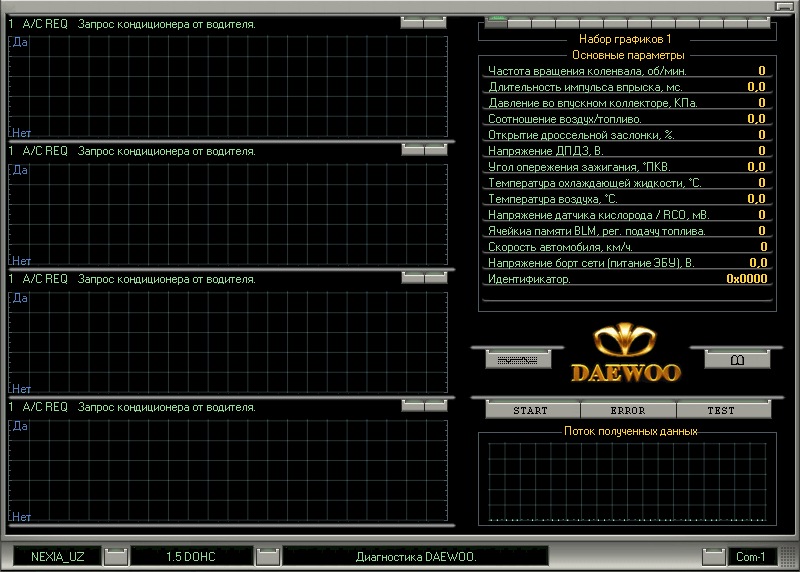Click the window resize grip

789,556
